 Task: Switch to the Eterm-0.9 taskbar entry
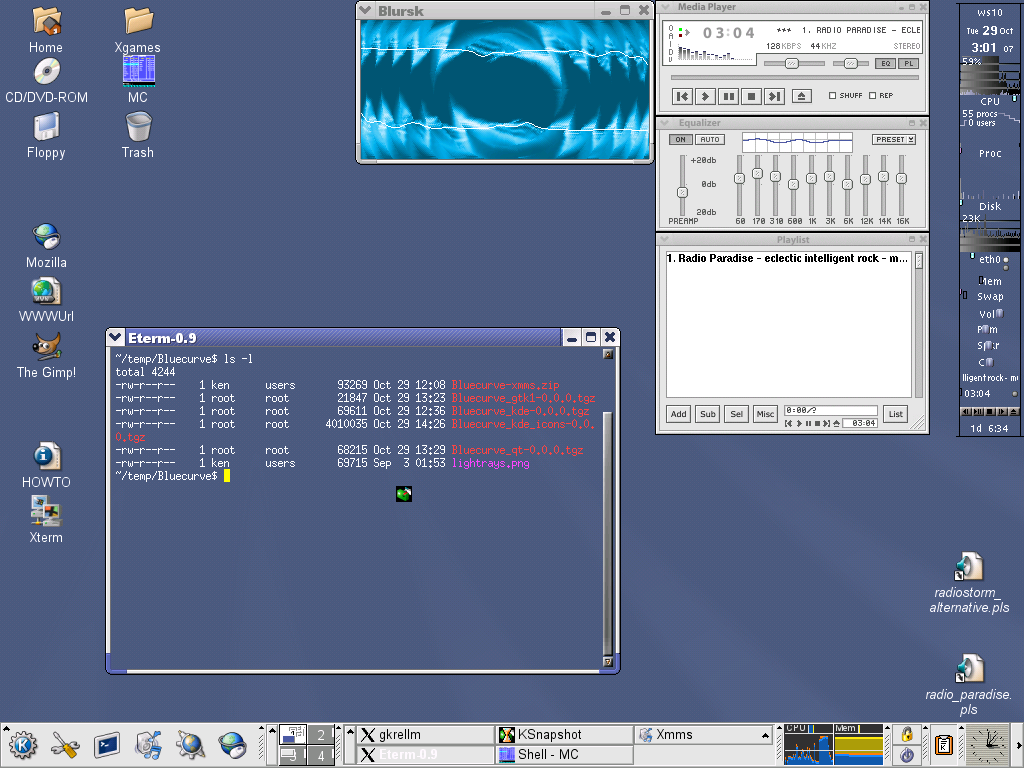pyautogui.click(x=426, y=755)
